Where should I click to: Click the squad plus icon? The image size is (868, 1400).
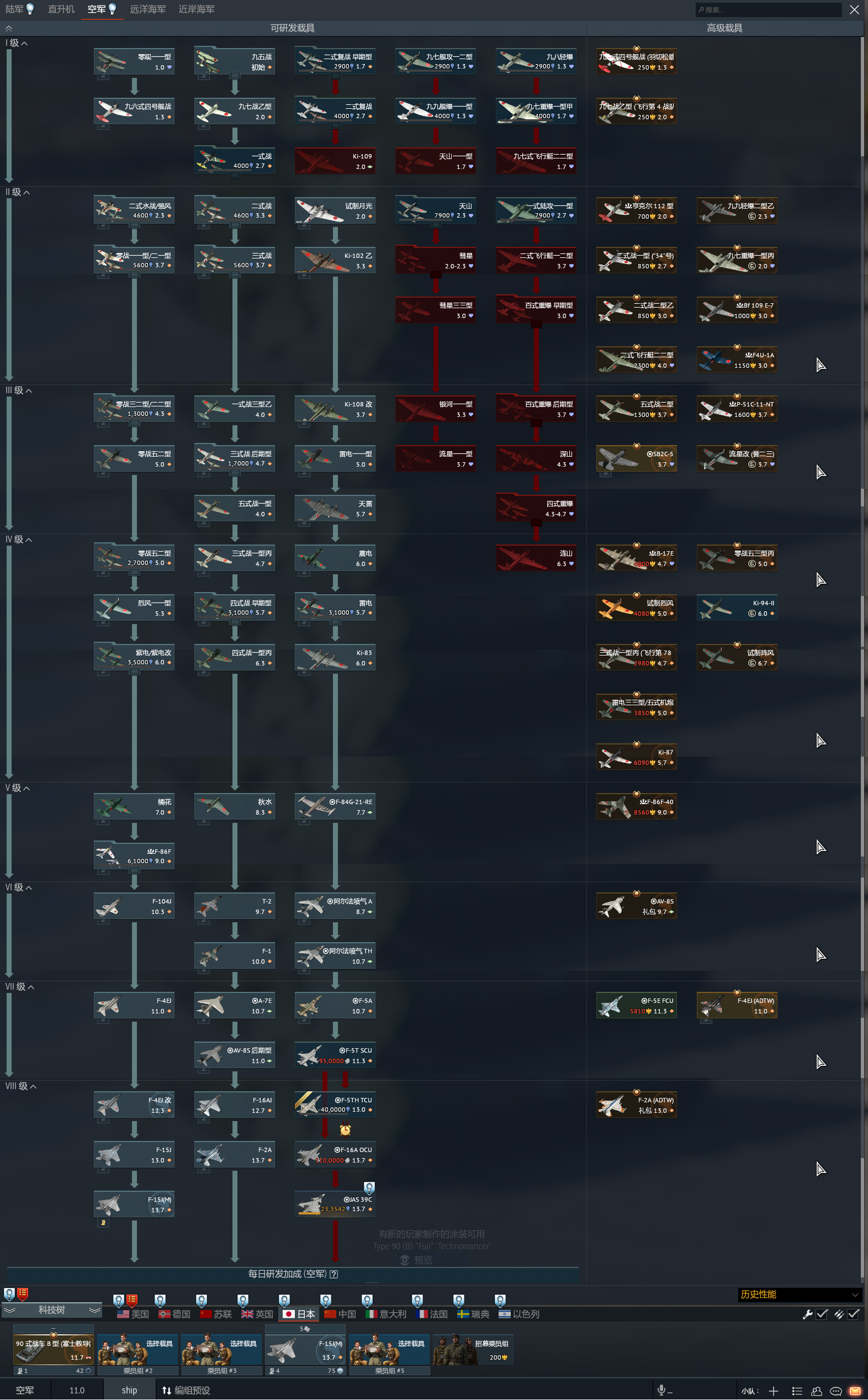click(773, 1391)
